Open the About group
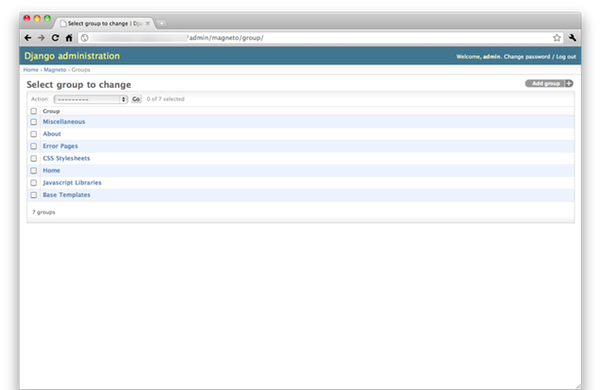The width and height of the screenshot is (600, 390). pyautogui.click(x=52, y=134)
